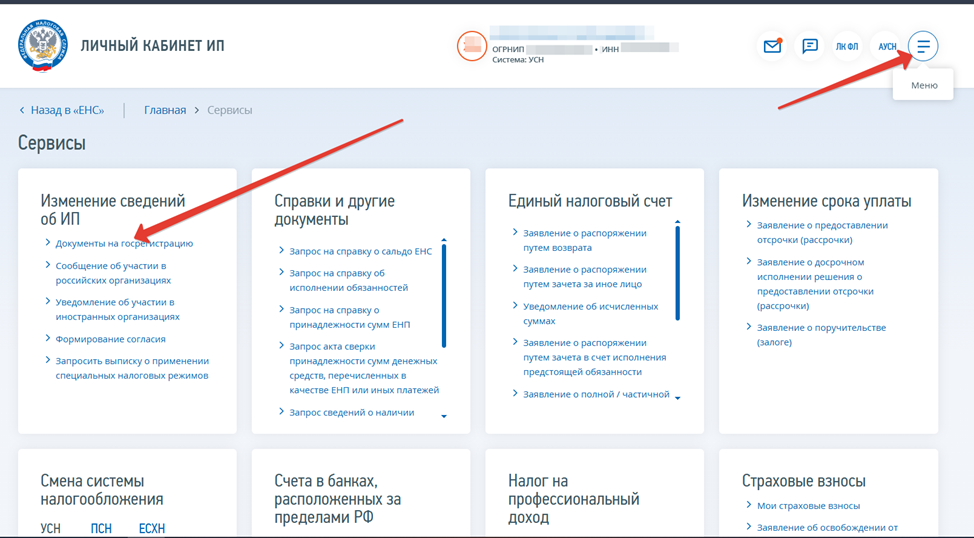Open Заявление об освобождении от link
This screenshot has height=538, width=974.
[827, 527]
